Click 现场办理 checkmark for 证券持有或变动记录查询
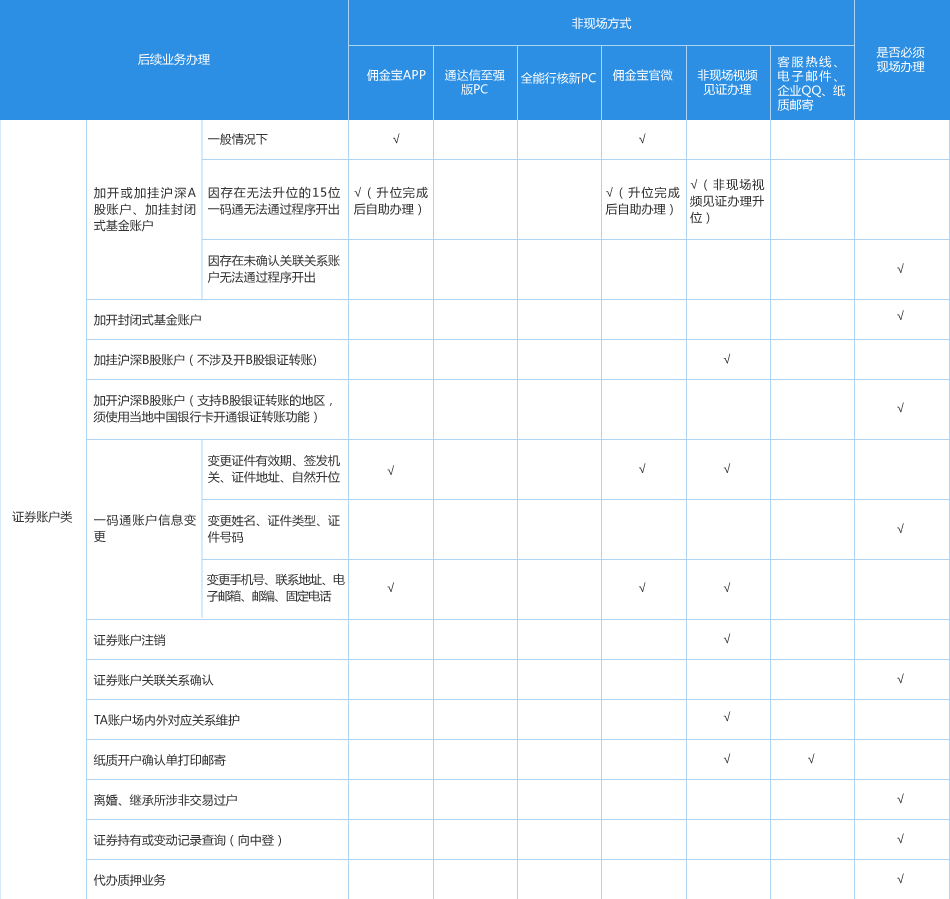The height and width of the screenshot is (899, 950). point(900,838)
